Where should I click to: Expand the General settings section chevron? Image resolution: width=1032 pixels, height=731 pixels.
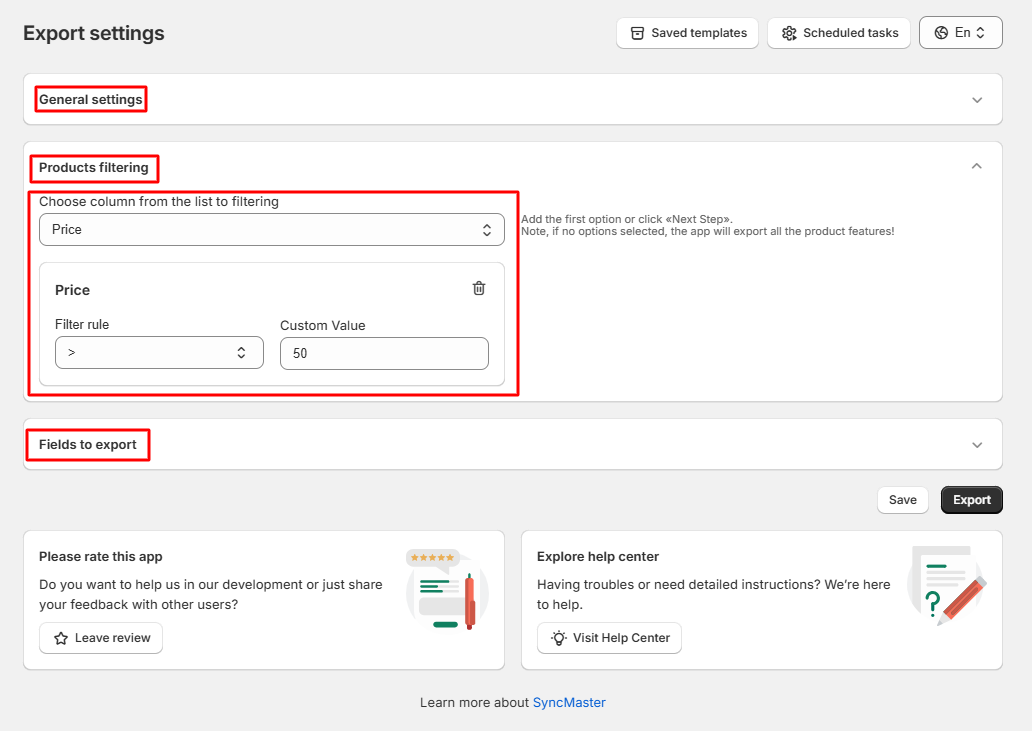coord(977,100)
